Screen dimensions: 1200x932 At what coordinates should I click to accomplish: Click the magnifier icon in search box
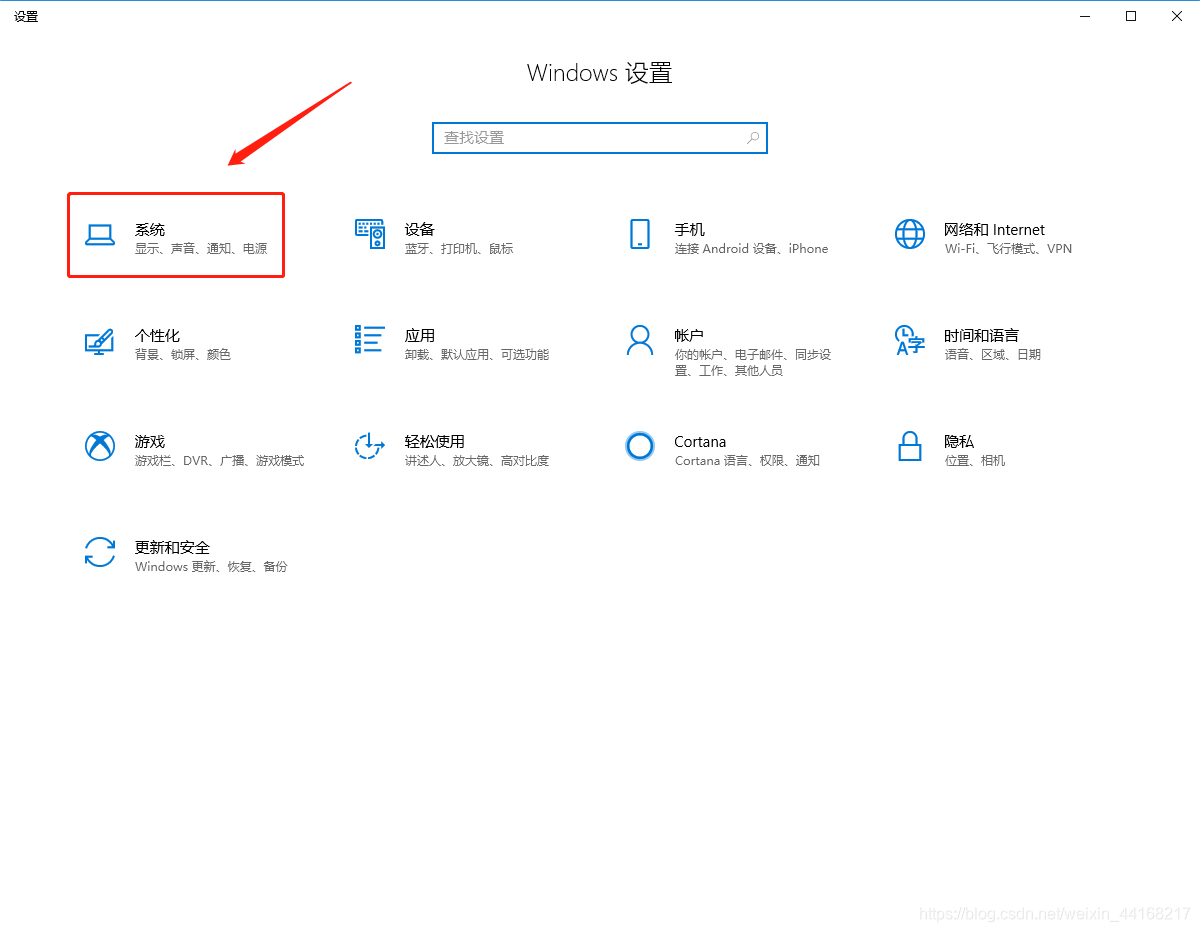click(x=753, y=138)
